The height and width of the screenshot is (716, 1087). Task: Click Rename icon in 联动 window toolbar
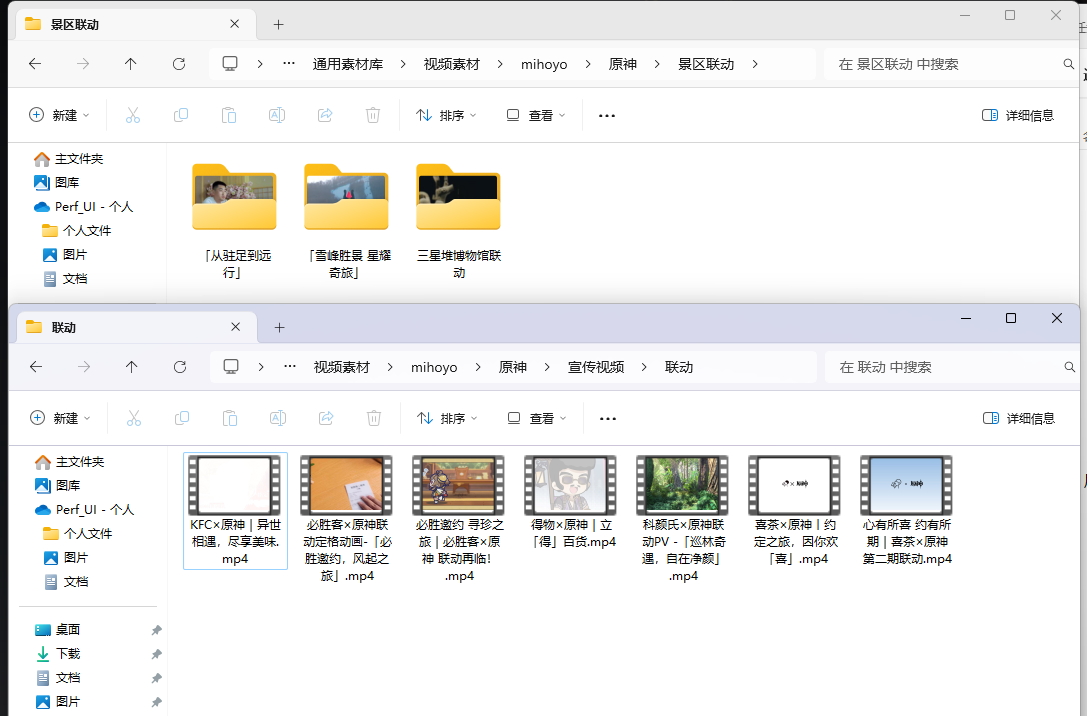coord(277,418)
